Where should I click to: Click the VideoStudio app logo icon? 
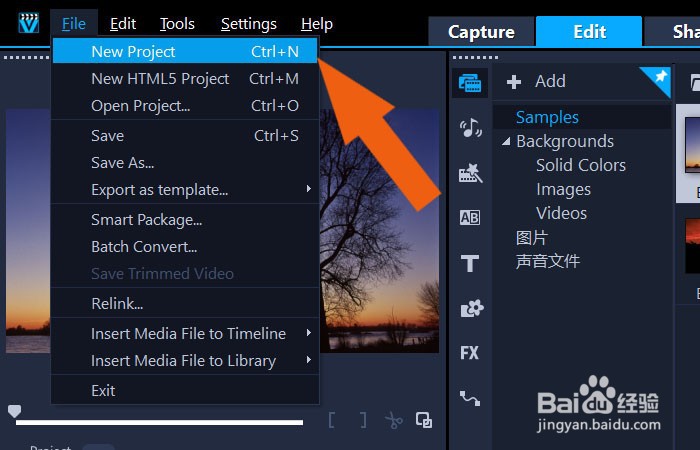[x=29, y=23]
